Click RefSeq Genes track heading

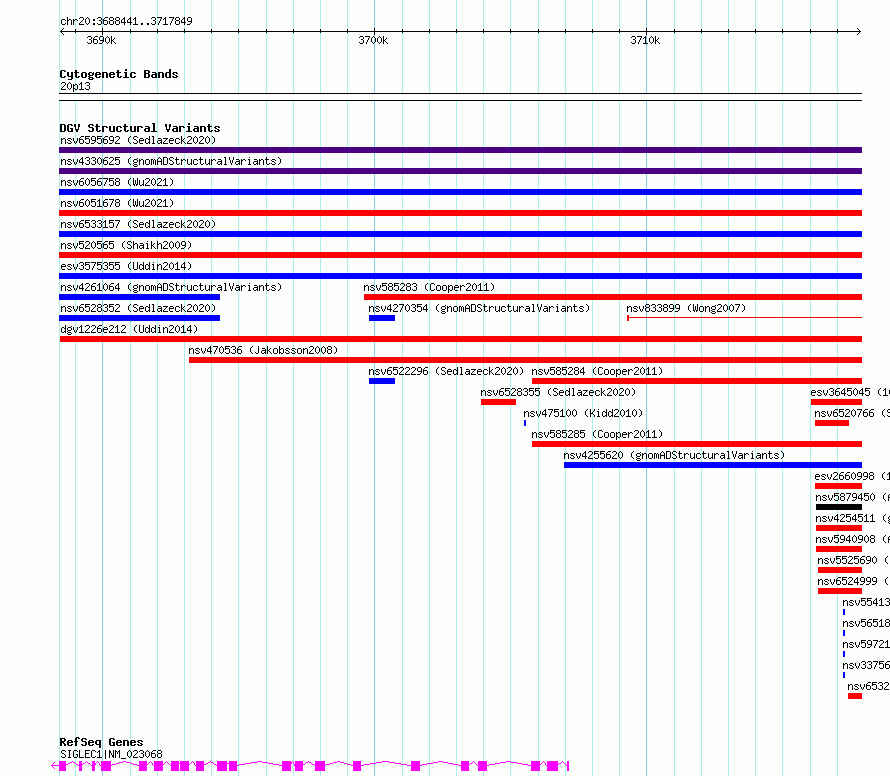pos(101,742)
